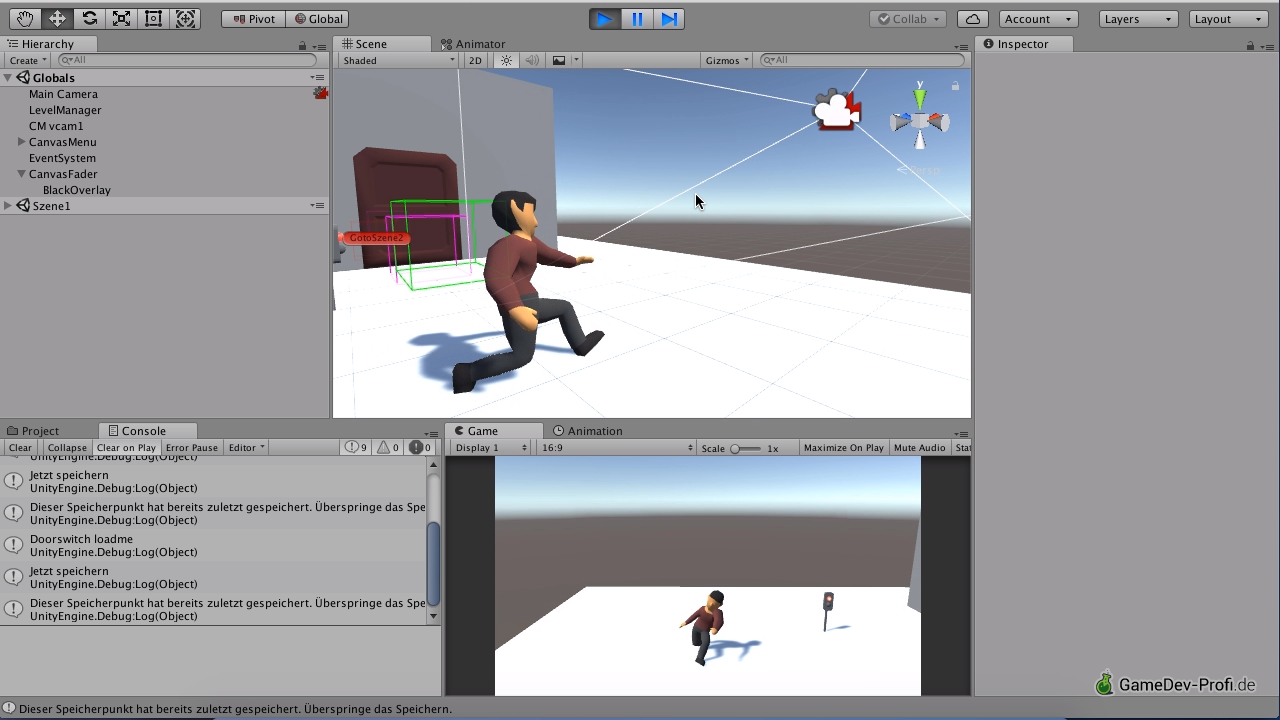Open cloud services button
1280x720 pixels.
click(973, 19)
